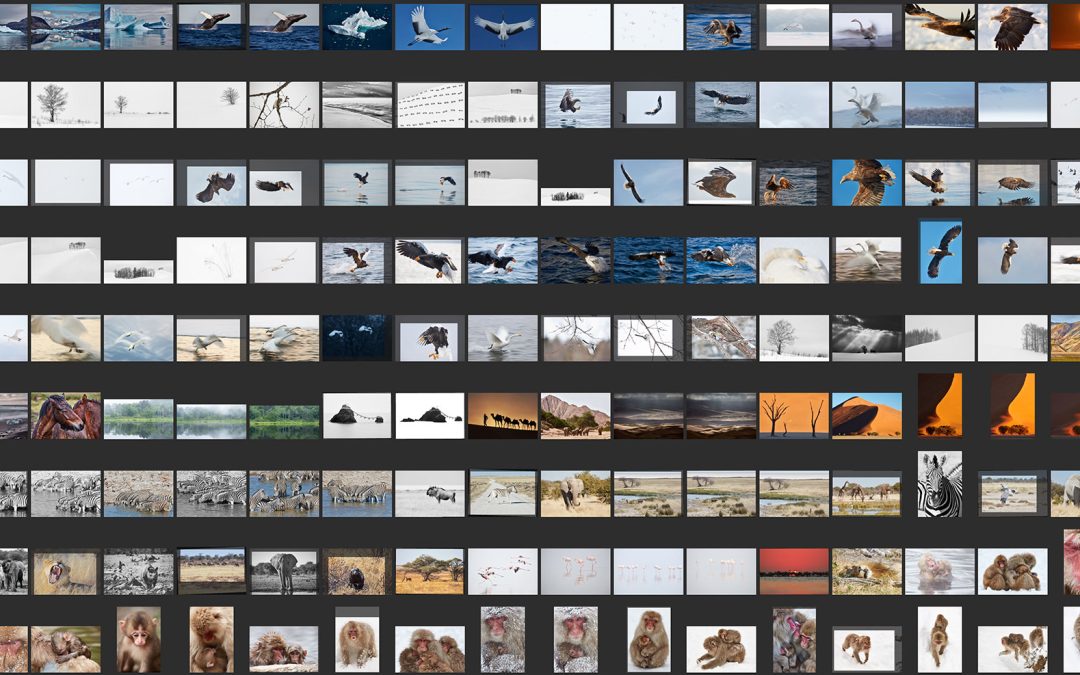Select the vertical eagle on blue sky
The image size is (1080, 675).
coord(940,252)
